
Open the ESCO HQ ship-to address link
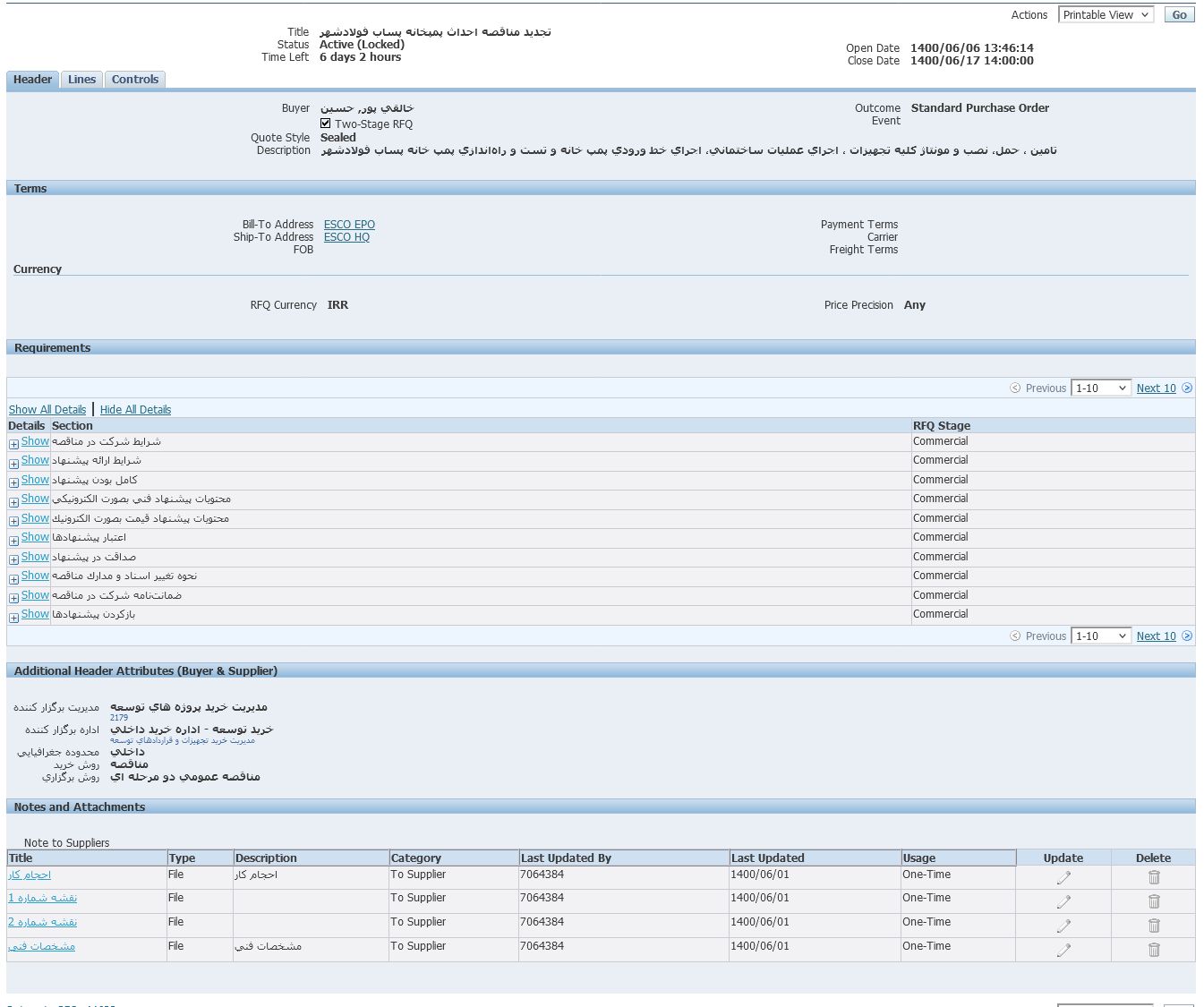pyautogui.click(x=346, y=237)
